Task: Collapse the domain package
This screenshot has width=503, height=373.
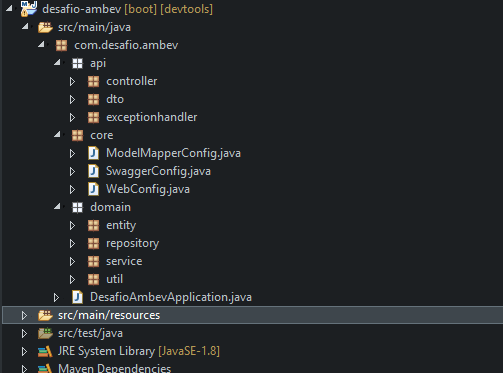Action: (57, 206)
